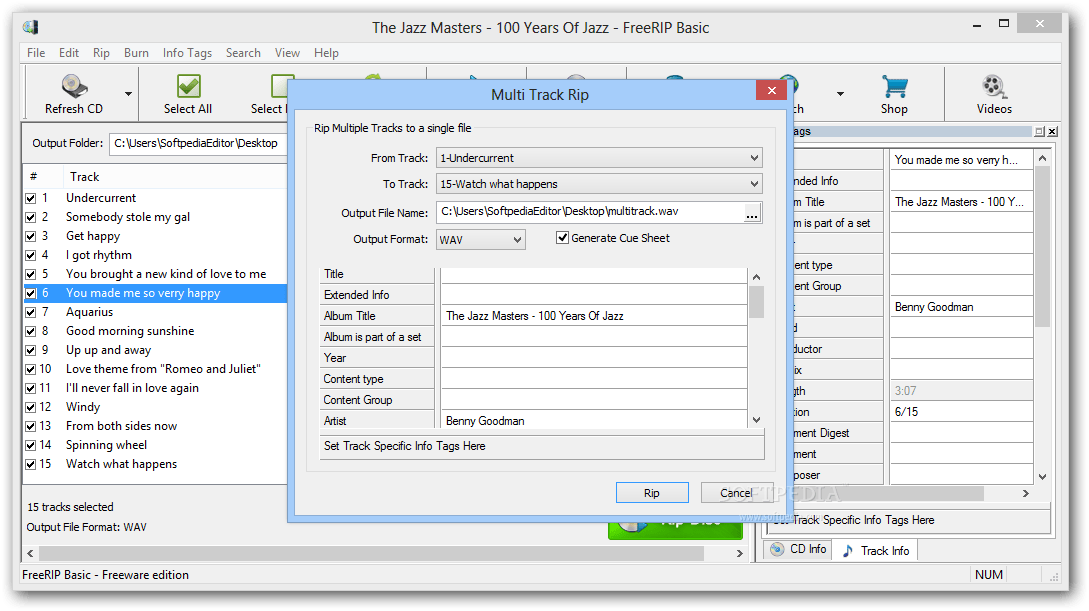The height and width of the screenshot is (611, 1089).
Task: Expand the Refresh CD dropdown arrow
Action: click(128, 94)
